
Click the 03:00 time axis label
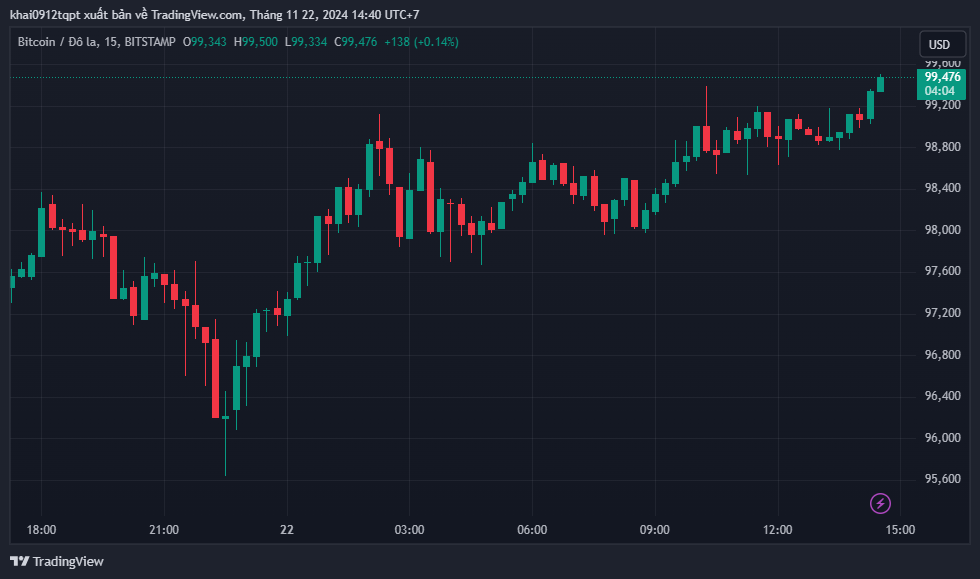[409, 530]
